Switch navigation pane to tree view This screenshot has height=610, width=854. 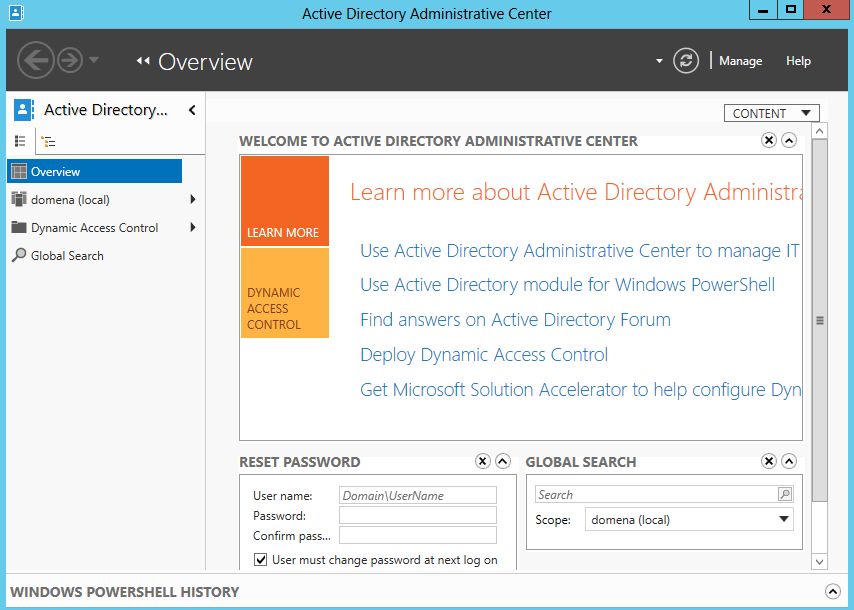click(x=48, y=142)
